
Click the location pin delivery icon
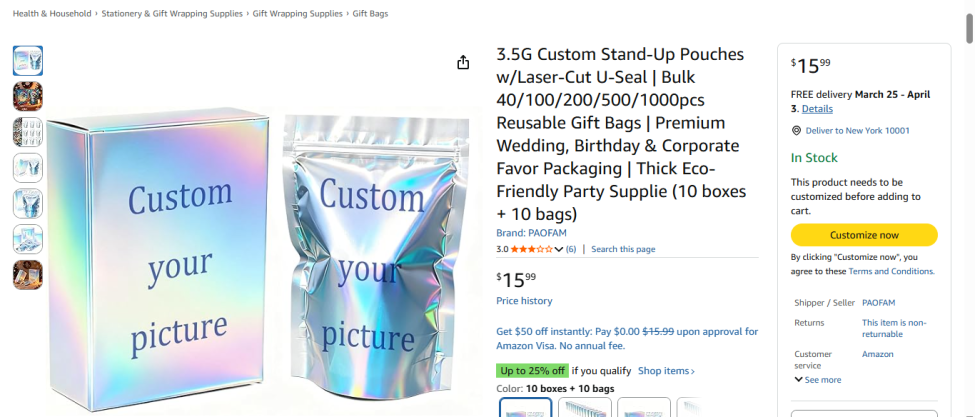click(x=796, y=130)
